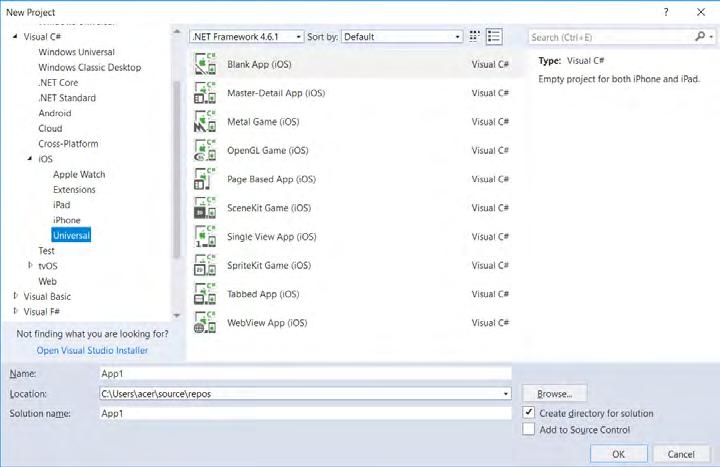This screenshot has width=720, height=467.
Task: Pick the SpriteKit Game (iOS) icon
Action: point(205,265)
